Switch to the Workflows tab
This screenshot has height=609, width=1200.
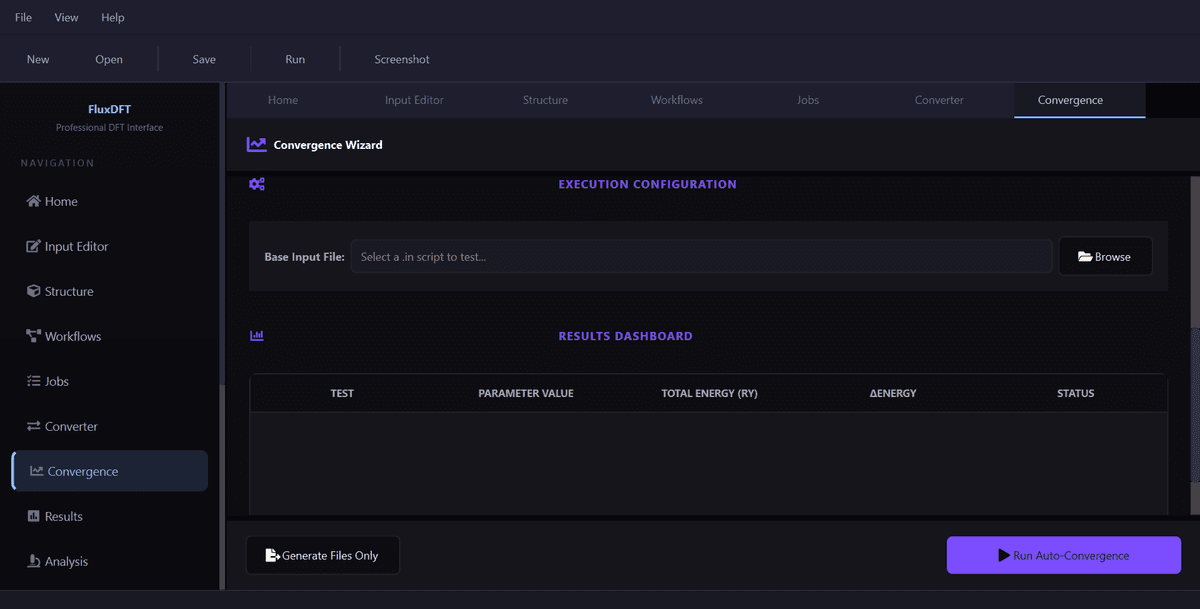pos(677,100)
